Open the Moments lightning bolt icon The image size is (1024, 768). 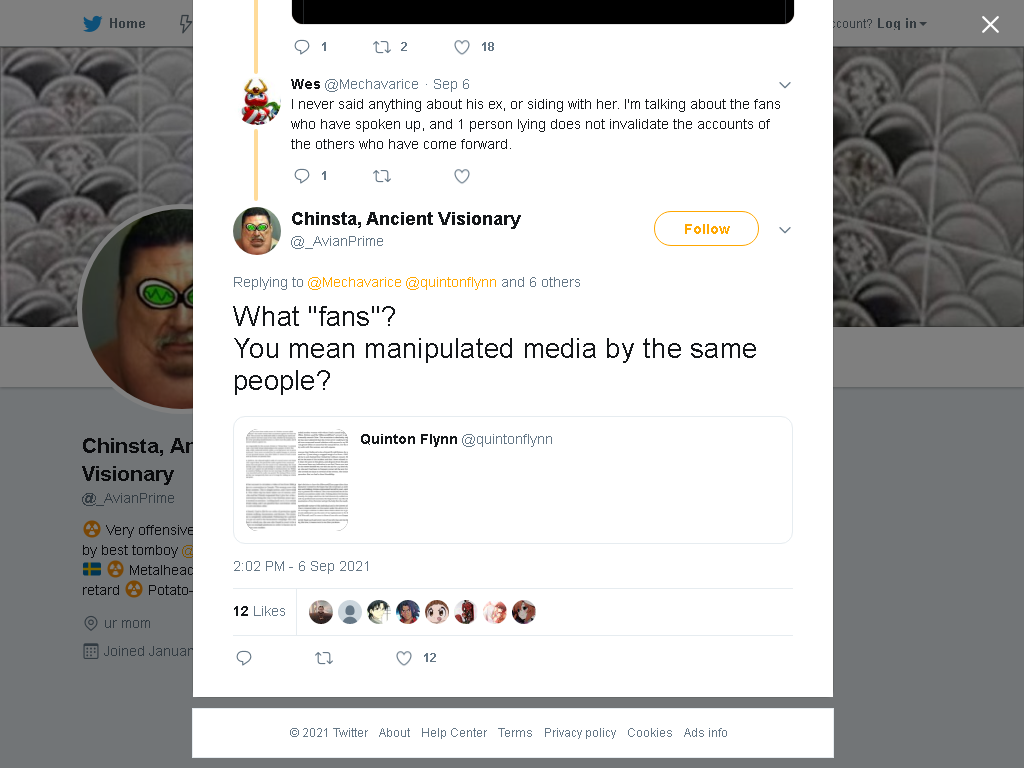tap(185, 24)
